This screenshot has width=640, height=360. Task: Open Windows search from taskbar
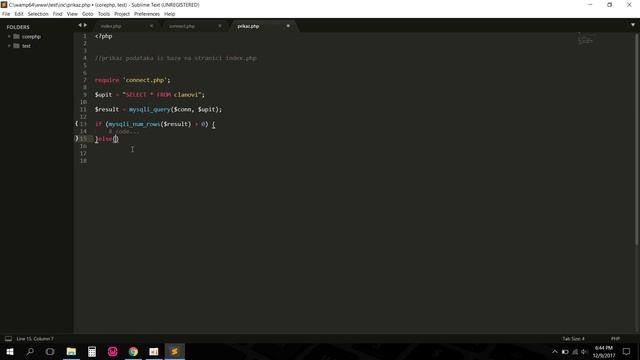point(30,351)
